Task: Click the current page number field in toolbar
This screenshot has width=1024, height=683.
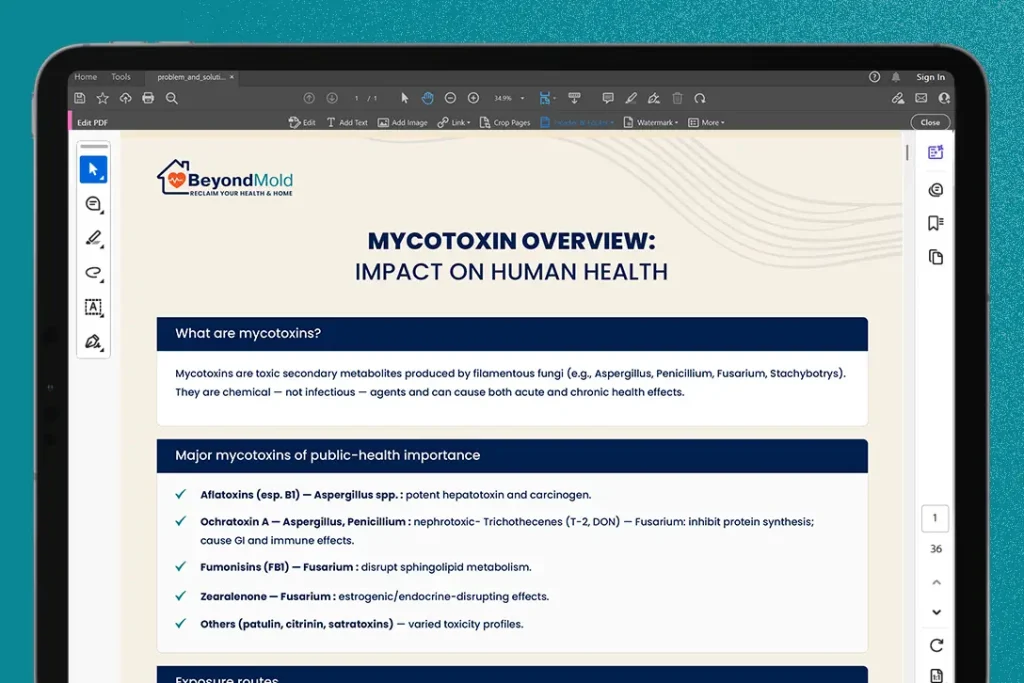Action: [357, 98]
